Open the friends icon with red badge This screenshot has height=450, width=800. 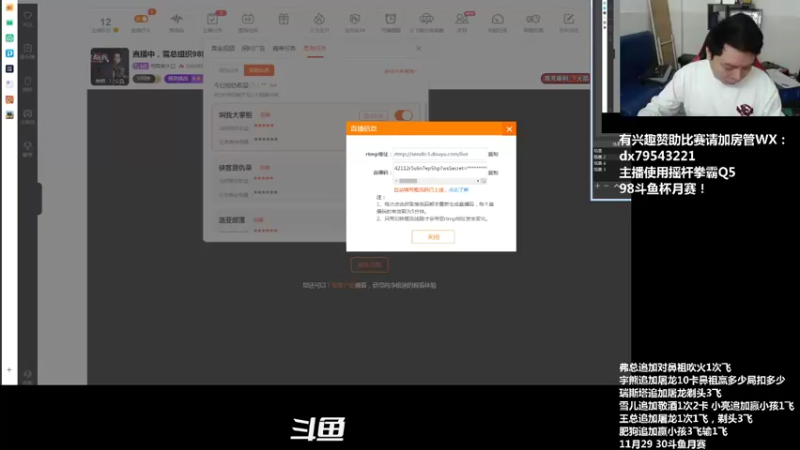462,19
